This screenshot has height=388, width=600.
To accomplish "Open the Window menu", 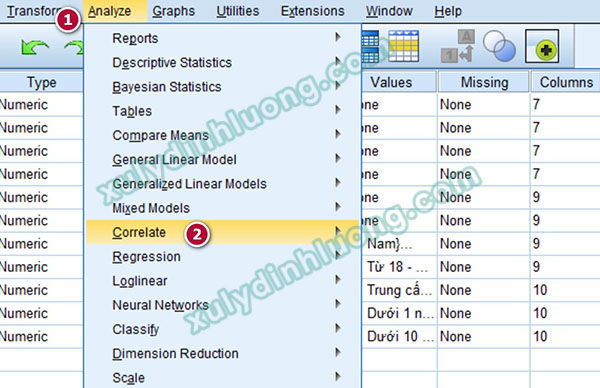I will 389,11.
